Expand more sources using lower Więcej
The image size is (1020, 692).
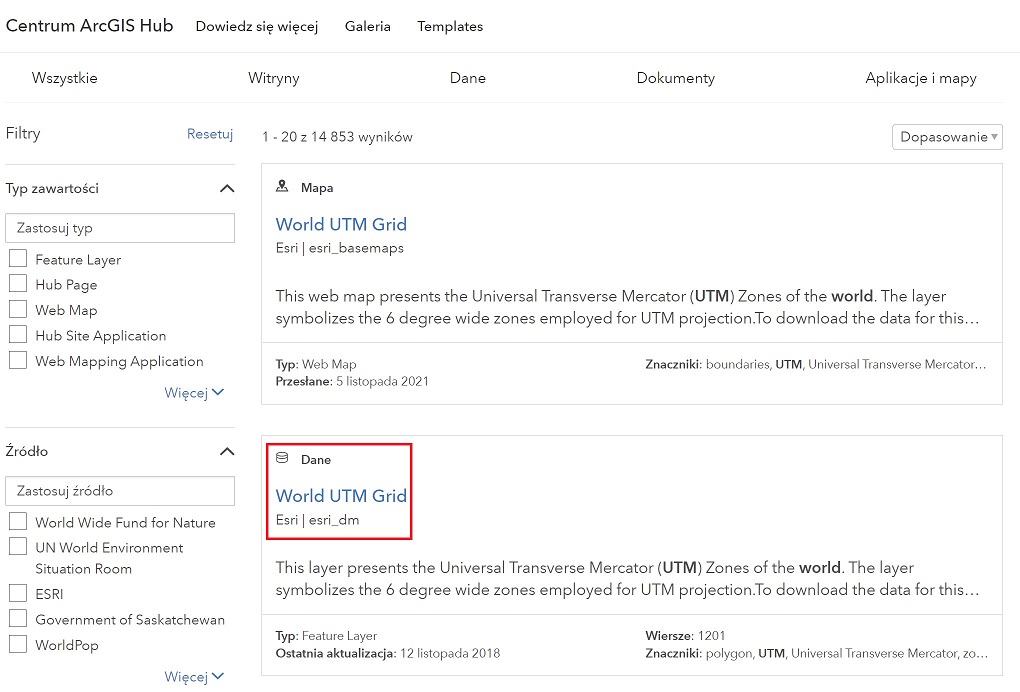(194, 677)
